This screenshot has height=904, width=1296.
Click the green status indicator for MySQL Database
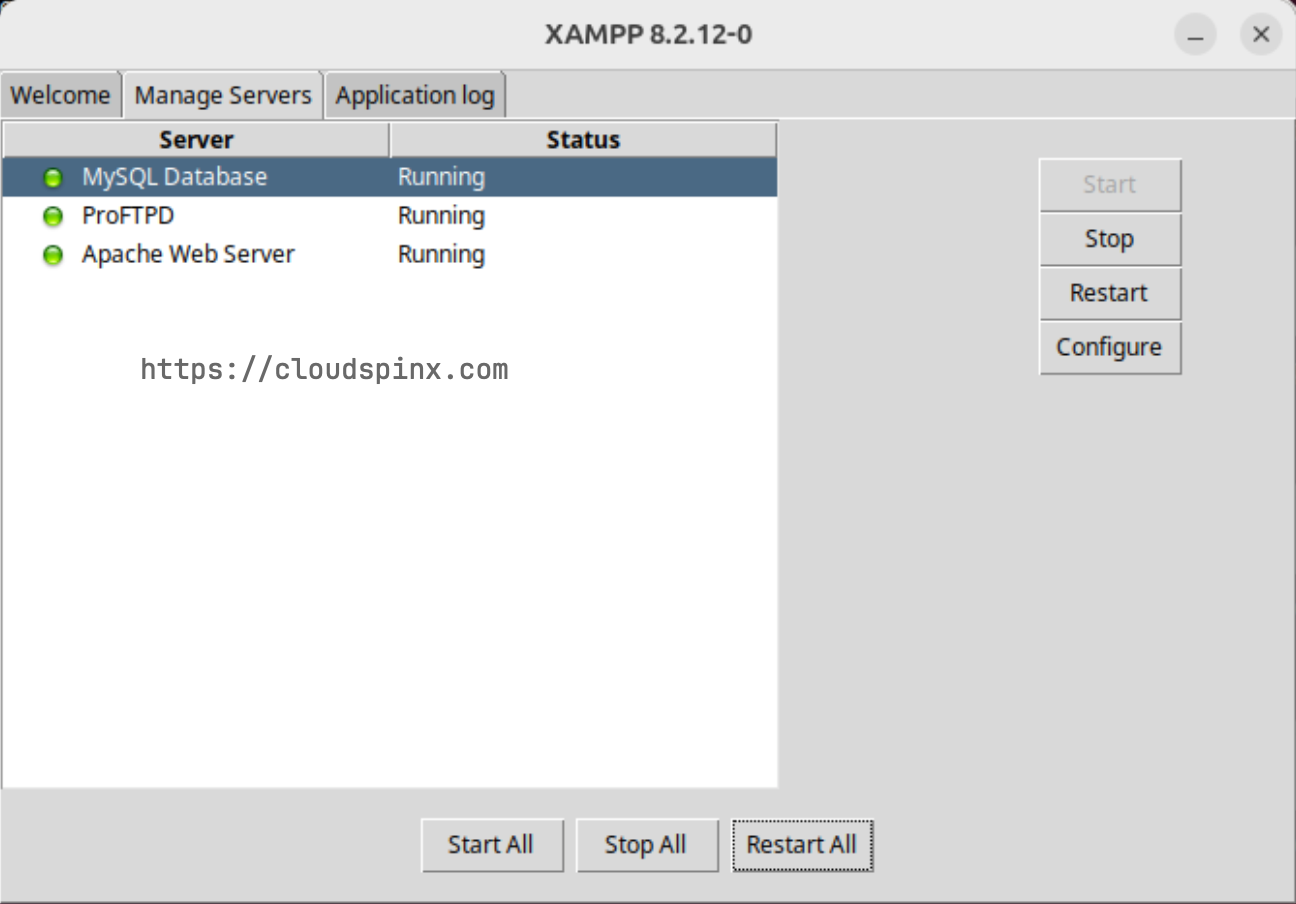click(x=53, y=178)
